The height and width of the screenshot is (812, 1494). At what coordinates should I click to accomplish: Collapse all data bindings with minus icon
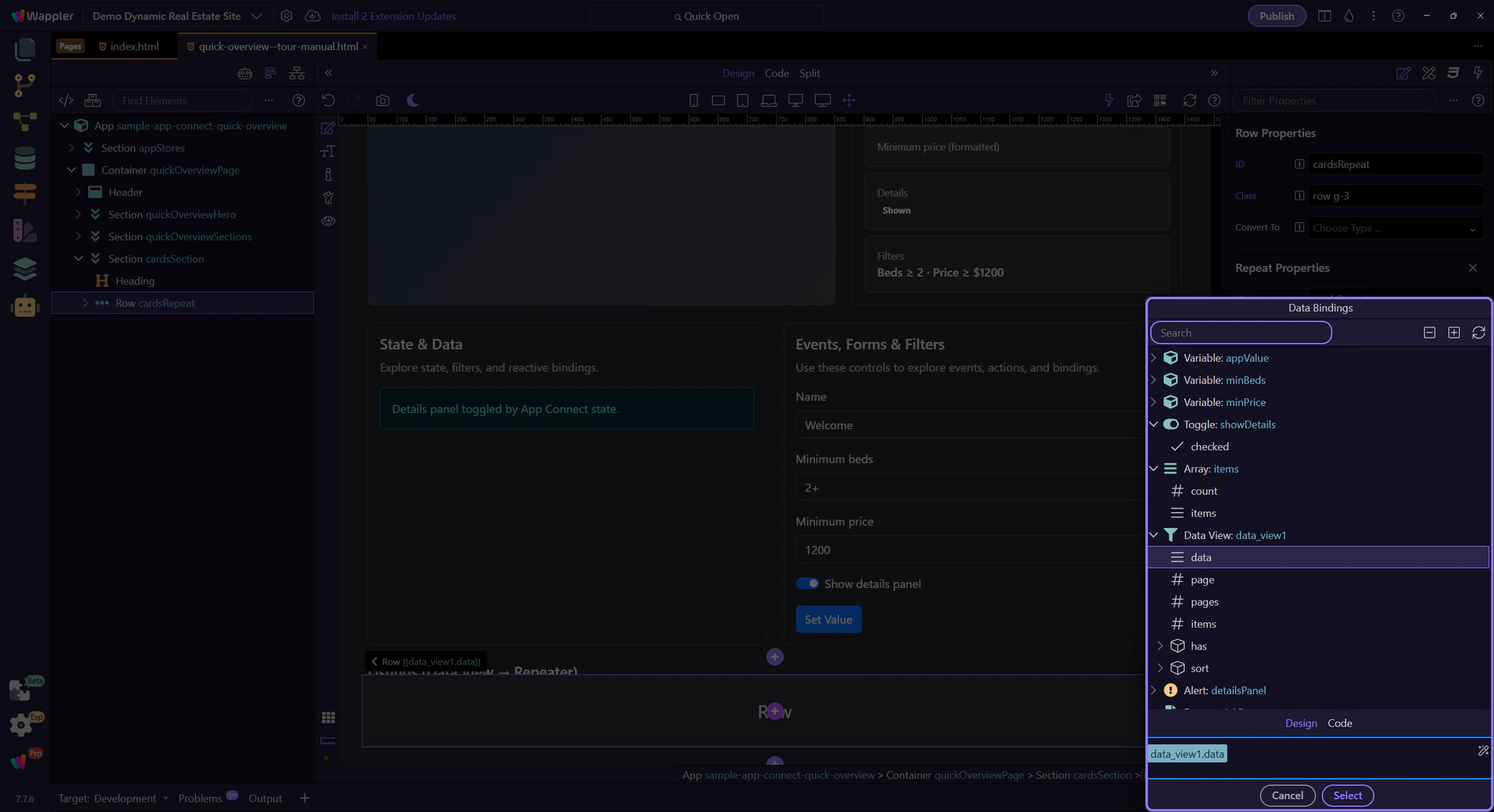coord(1429,333)
